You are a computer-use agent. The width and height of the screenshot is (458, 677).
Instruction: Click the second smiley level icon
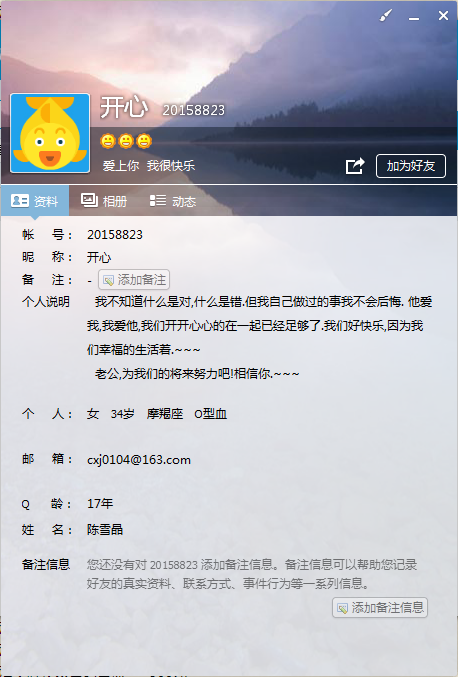tap(126, 141)
